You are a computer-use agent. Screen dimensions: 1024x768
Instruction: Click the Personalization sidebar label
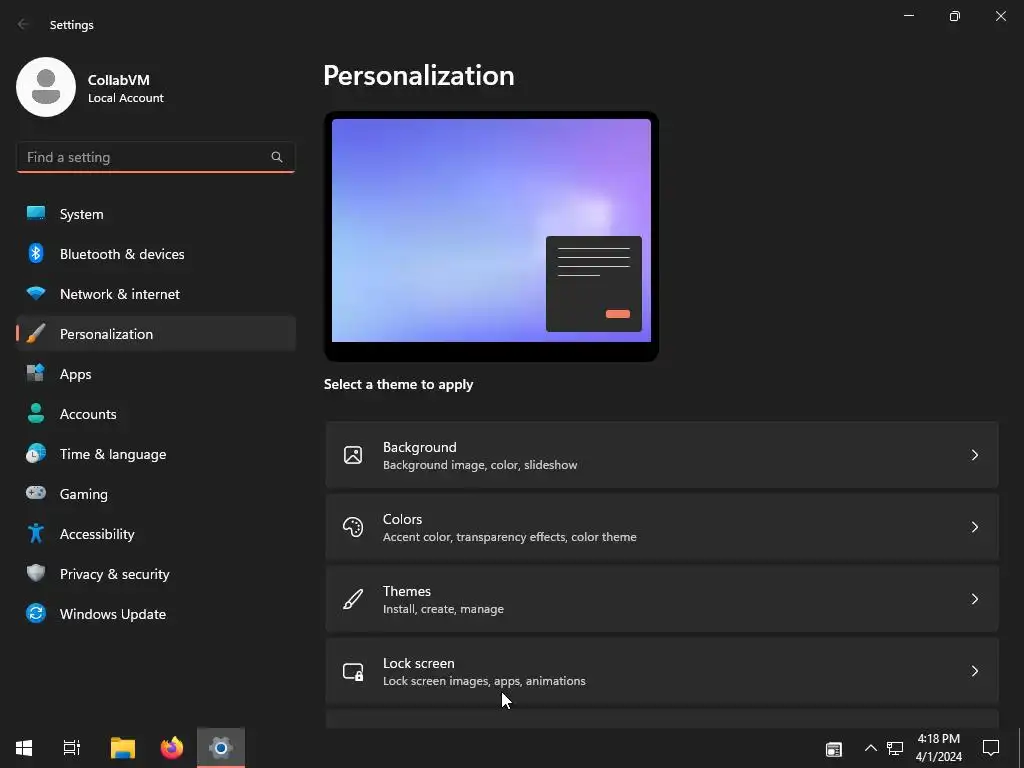(x=106, y=334)
